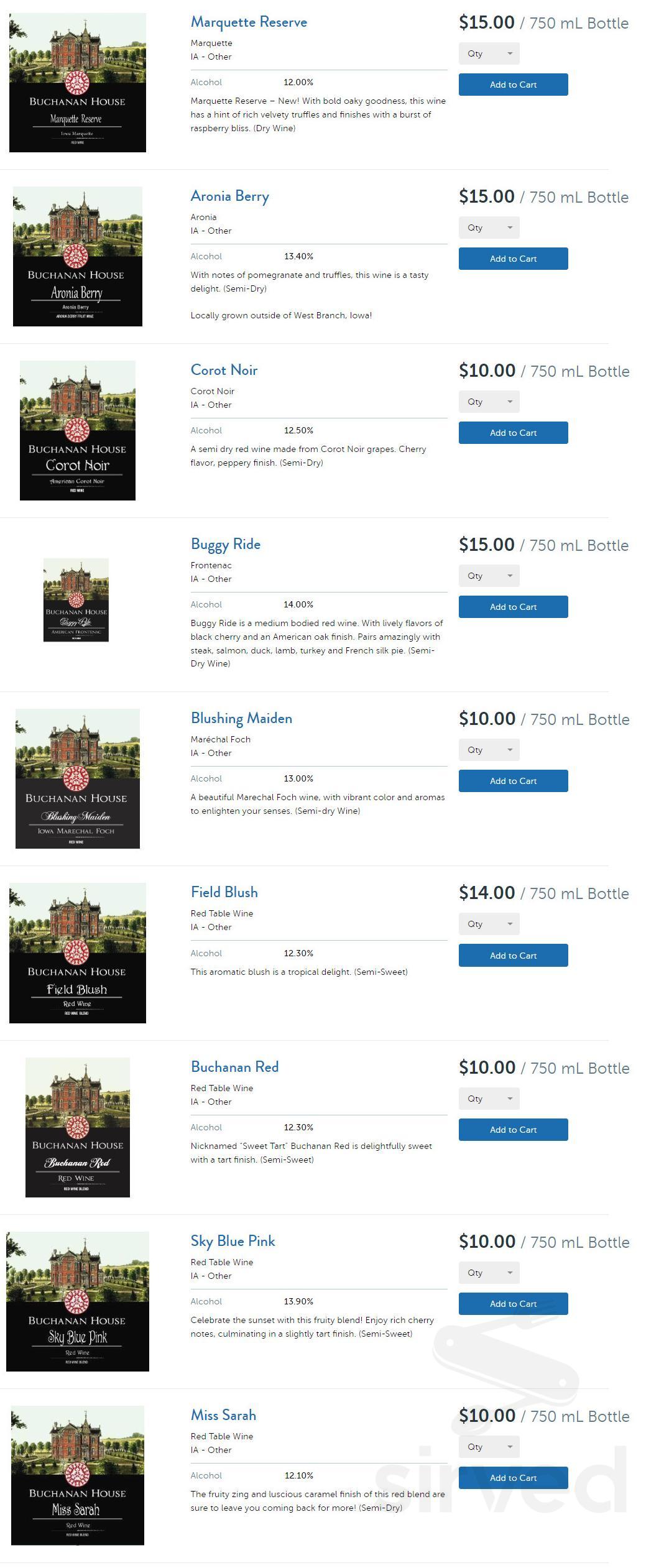Open the Qty dropdown for Marquette Reserve
Image resolution: width=664 pixels, height=1568 pixels.
coord(489,53)
